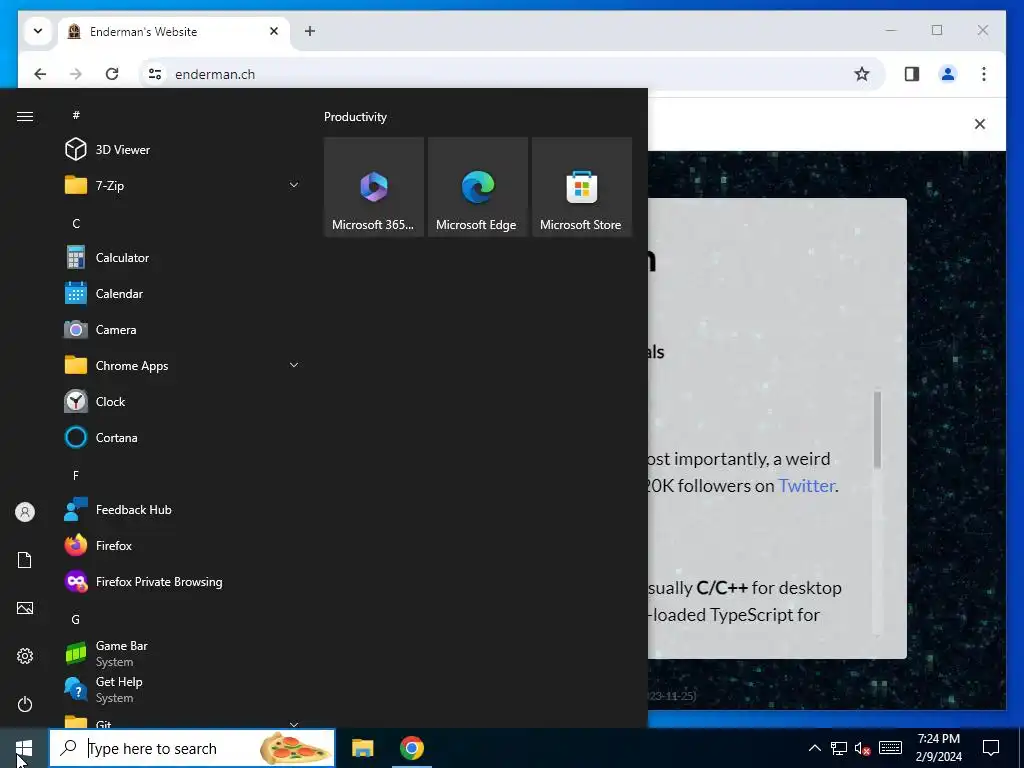Image resolution: width=1024 pixels, height=768 pixels.
Task: Open the network status tray icon
Action: click(x=839, y=748)
